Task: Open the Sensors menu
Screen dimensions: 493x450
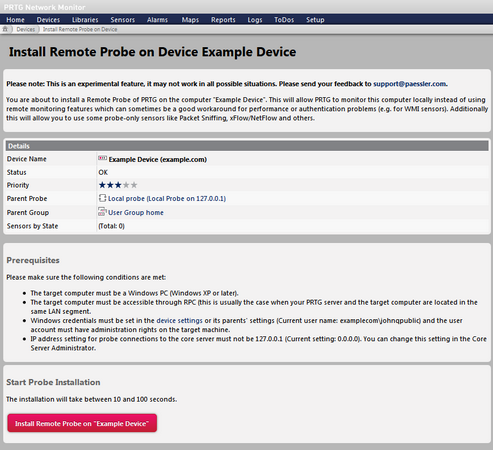Action: [123, 20]
